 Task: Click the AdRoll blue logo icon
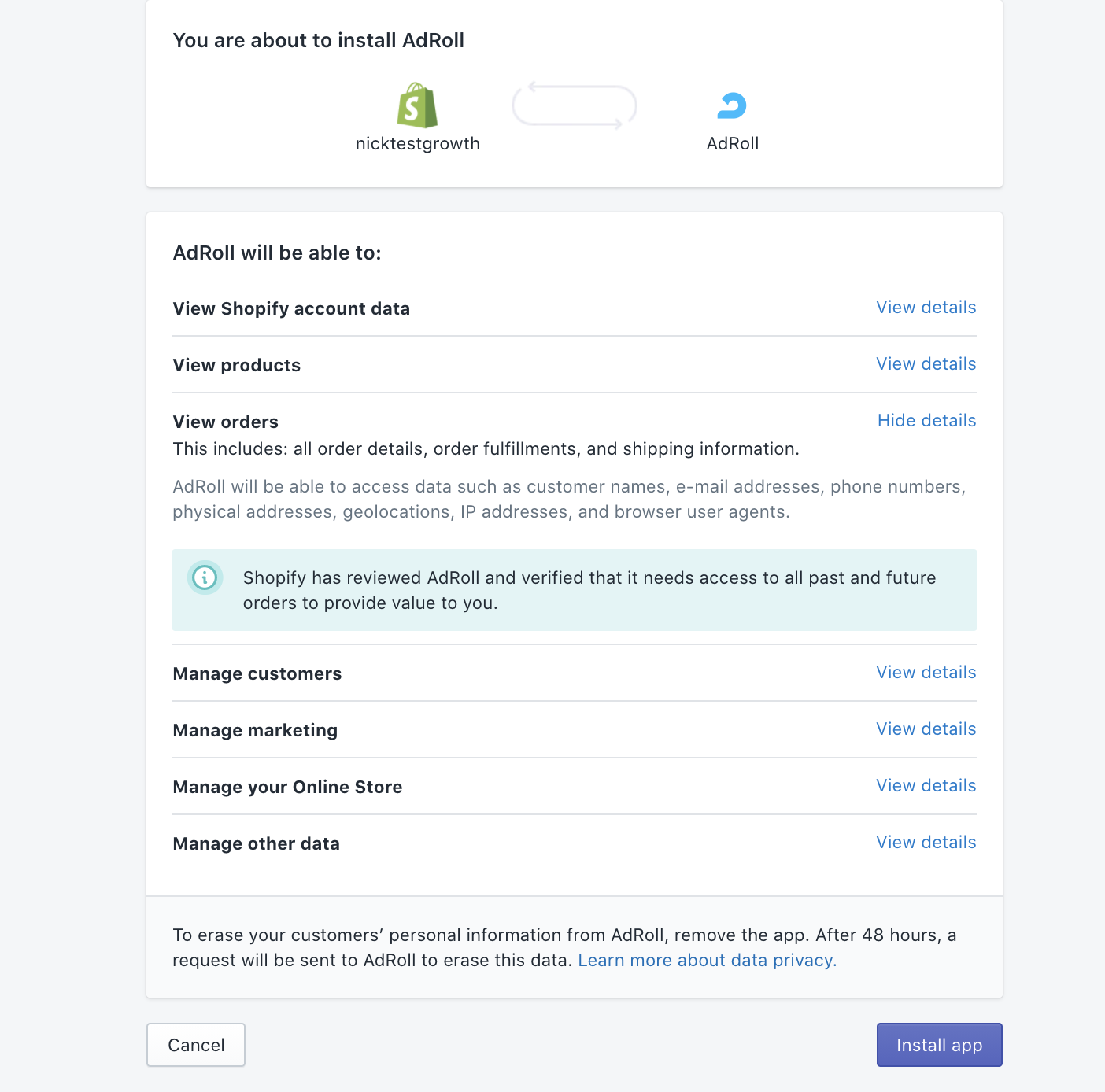(732, 105)
